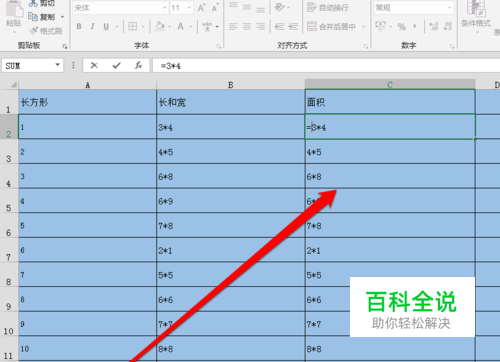Viewport: 500px width, 362px height.
Task: Align cell text to the right
Action: click(x=260, y=26)
